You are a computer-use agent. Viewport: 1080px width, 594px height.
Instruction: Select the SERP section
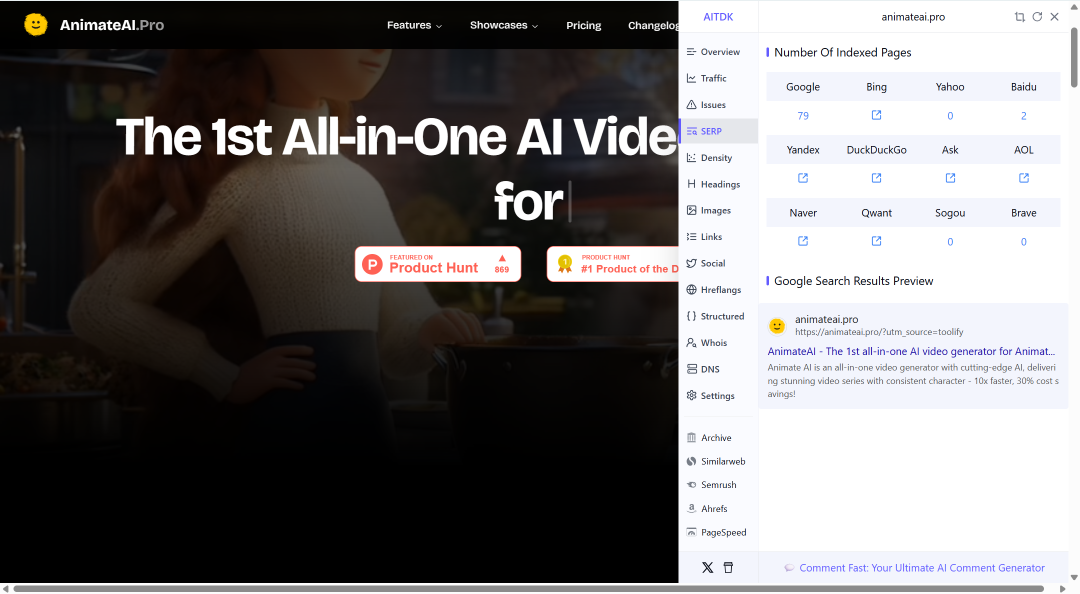click(718, 131)
